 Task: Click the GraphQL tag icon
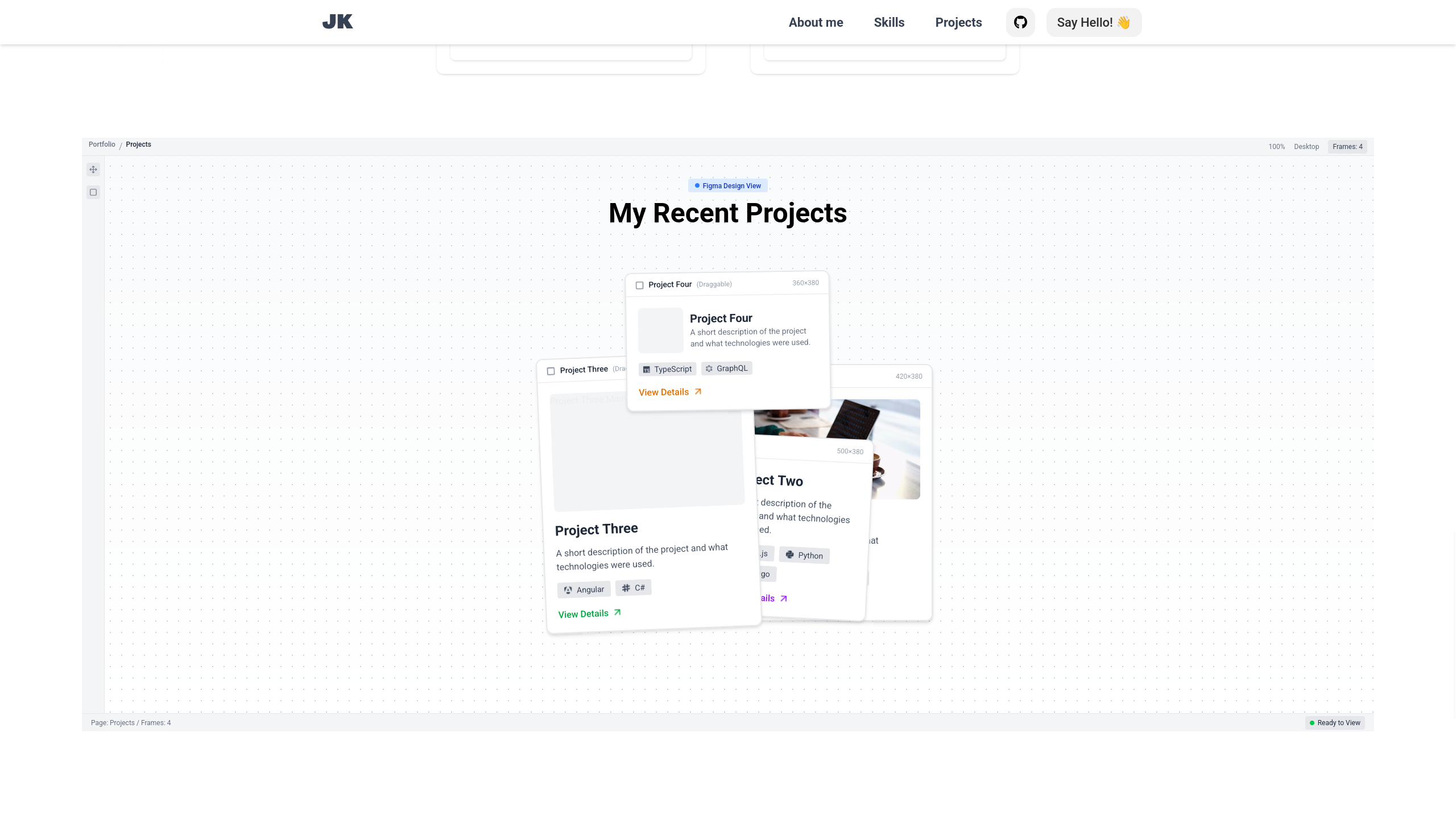pos(709,369)
